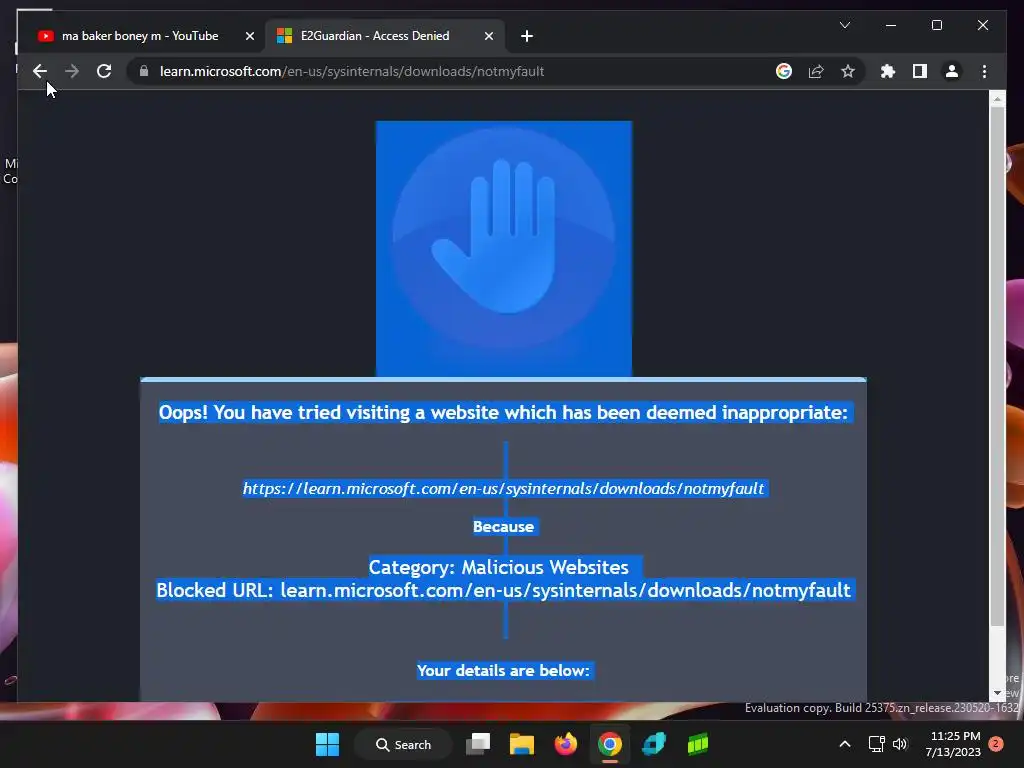
Task: Click the 'Blocked URL:' line
Action: (x=503, y=590)
